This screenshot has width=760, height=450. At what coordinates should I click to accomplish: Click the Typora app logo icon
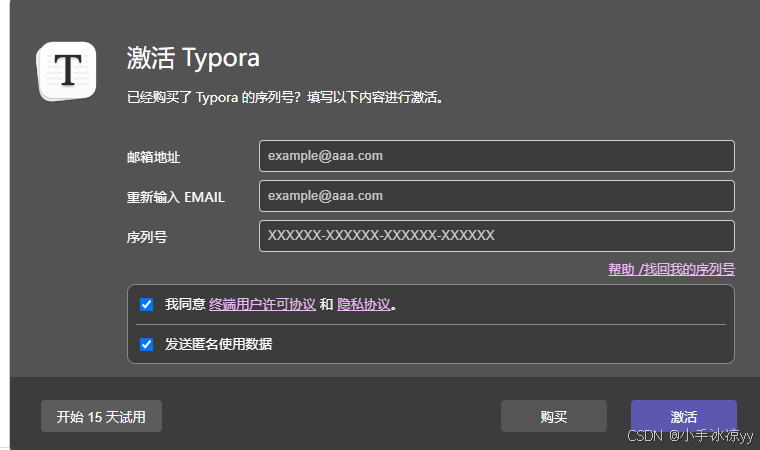(66, 71)
